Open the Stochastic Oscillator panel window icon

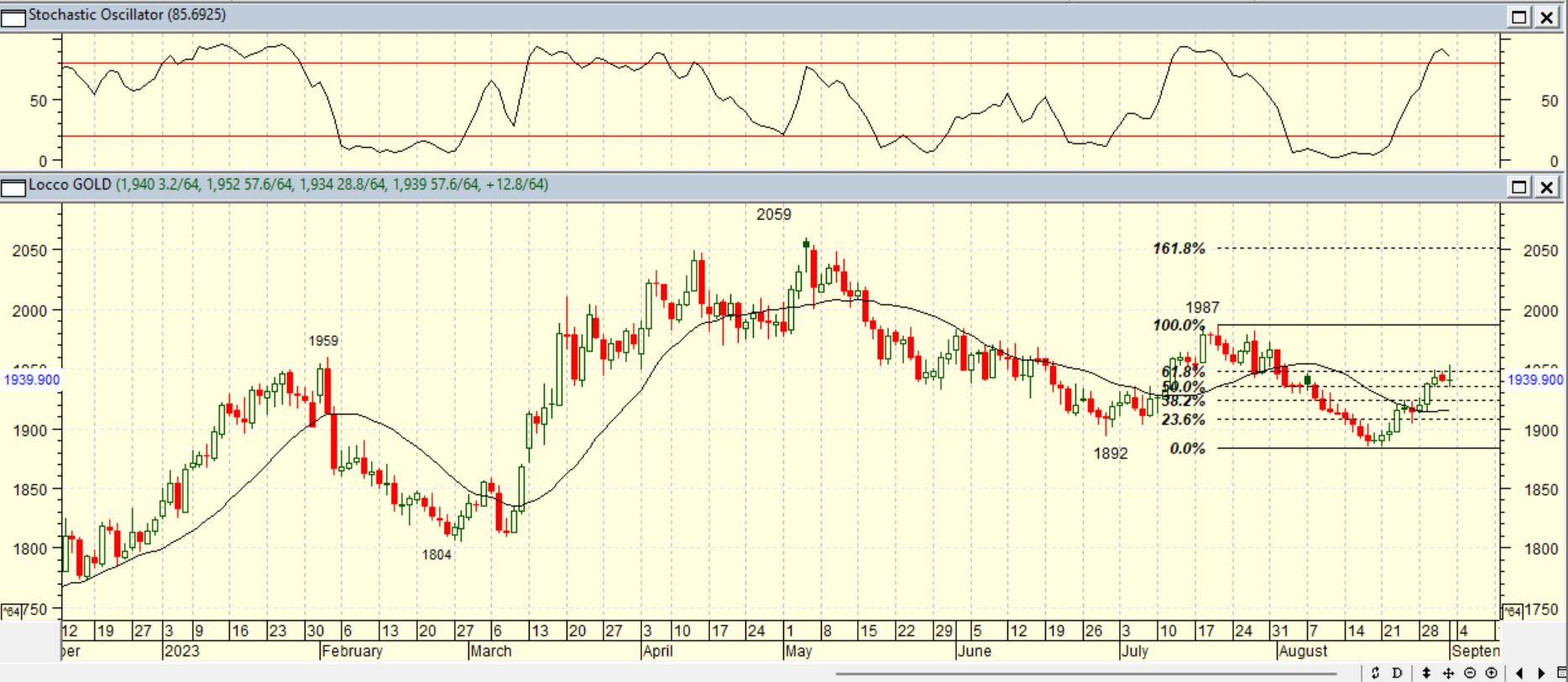(13, 17)
